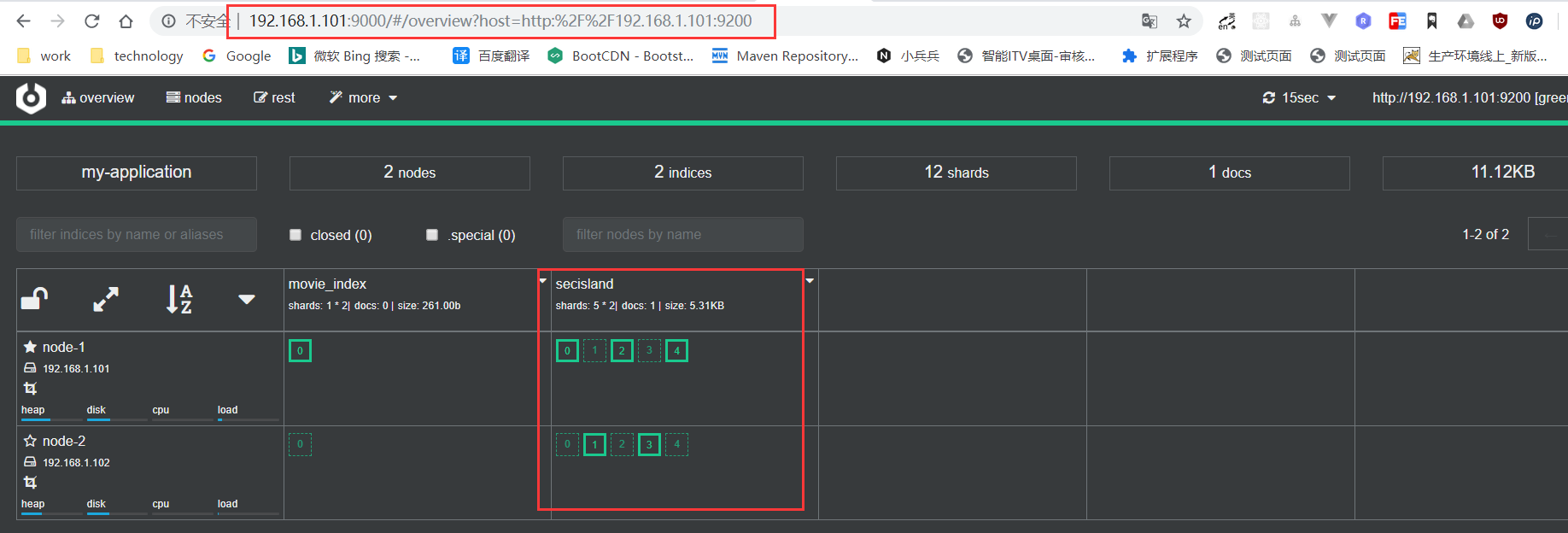Click the shard allocation lock icon
The image size is (1568, 533).
(x=34, y=298)
